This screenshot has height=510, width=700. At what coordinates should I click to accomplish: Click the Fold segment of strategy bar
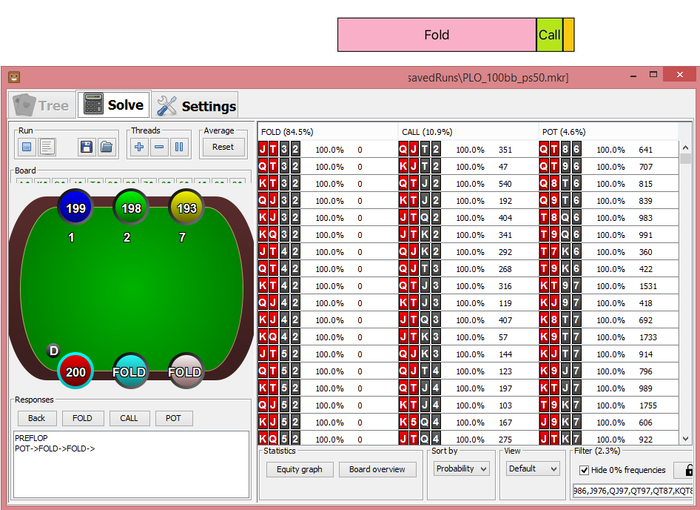437,35
